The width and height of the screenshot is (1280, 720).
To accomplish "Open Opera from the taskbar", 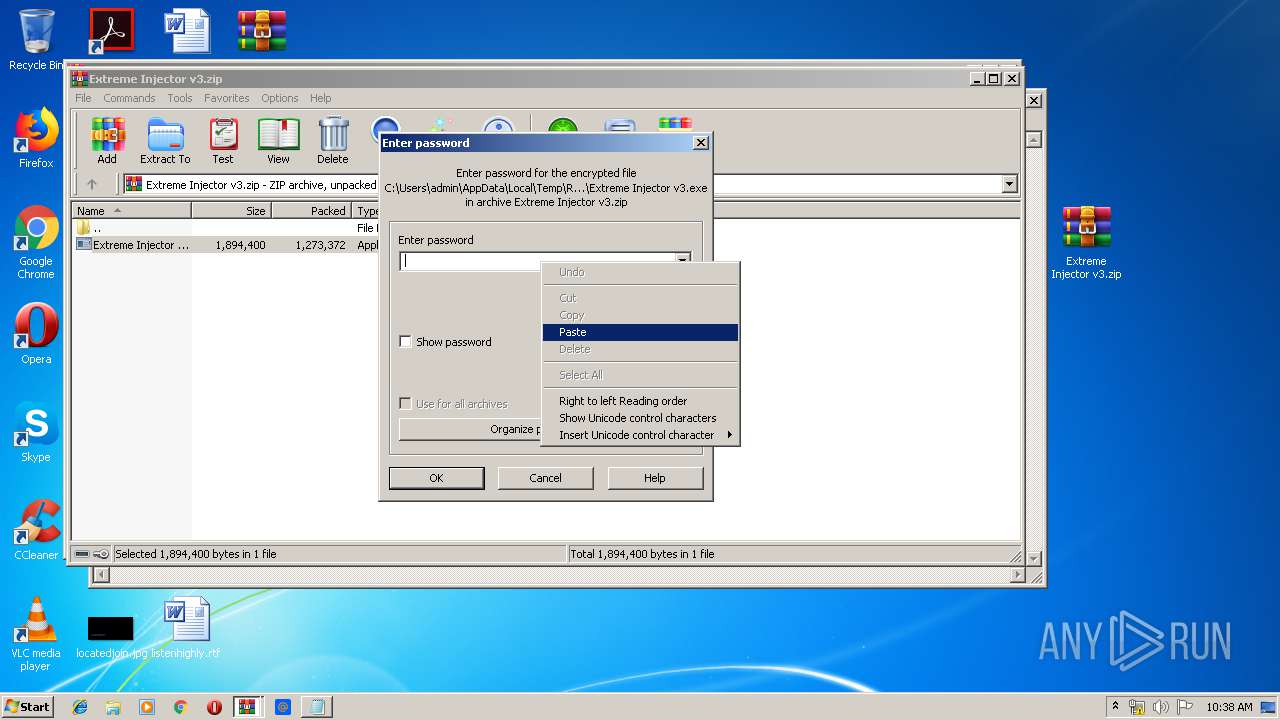I will pos(214,707).
